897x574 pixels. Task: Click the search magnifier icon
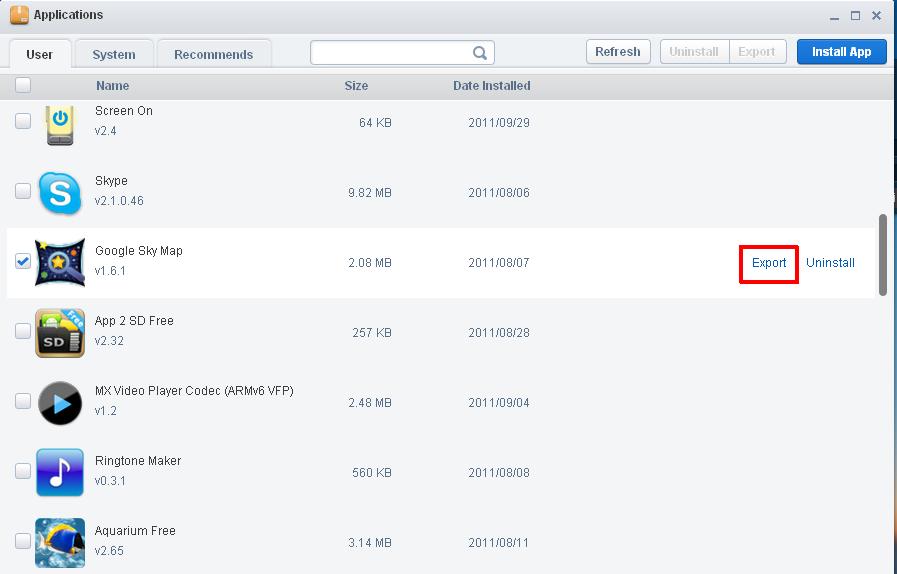[x=479, y=53]
